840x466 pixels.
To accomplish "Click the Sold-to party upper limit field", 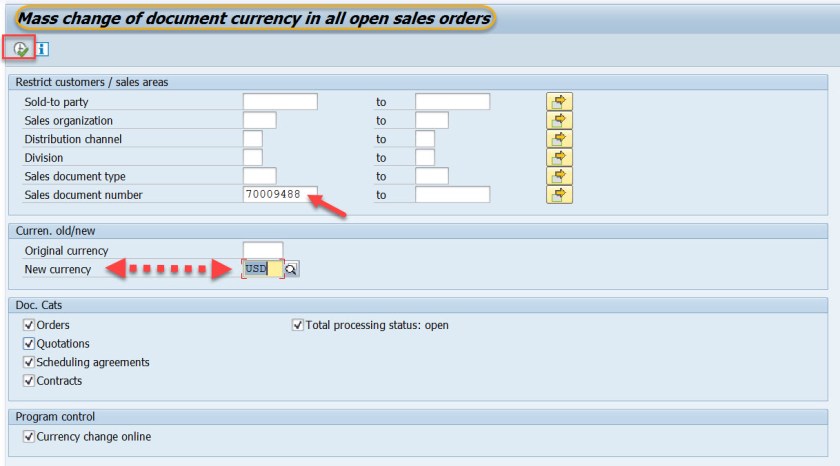I will (x=453, y=102).
